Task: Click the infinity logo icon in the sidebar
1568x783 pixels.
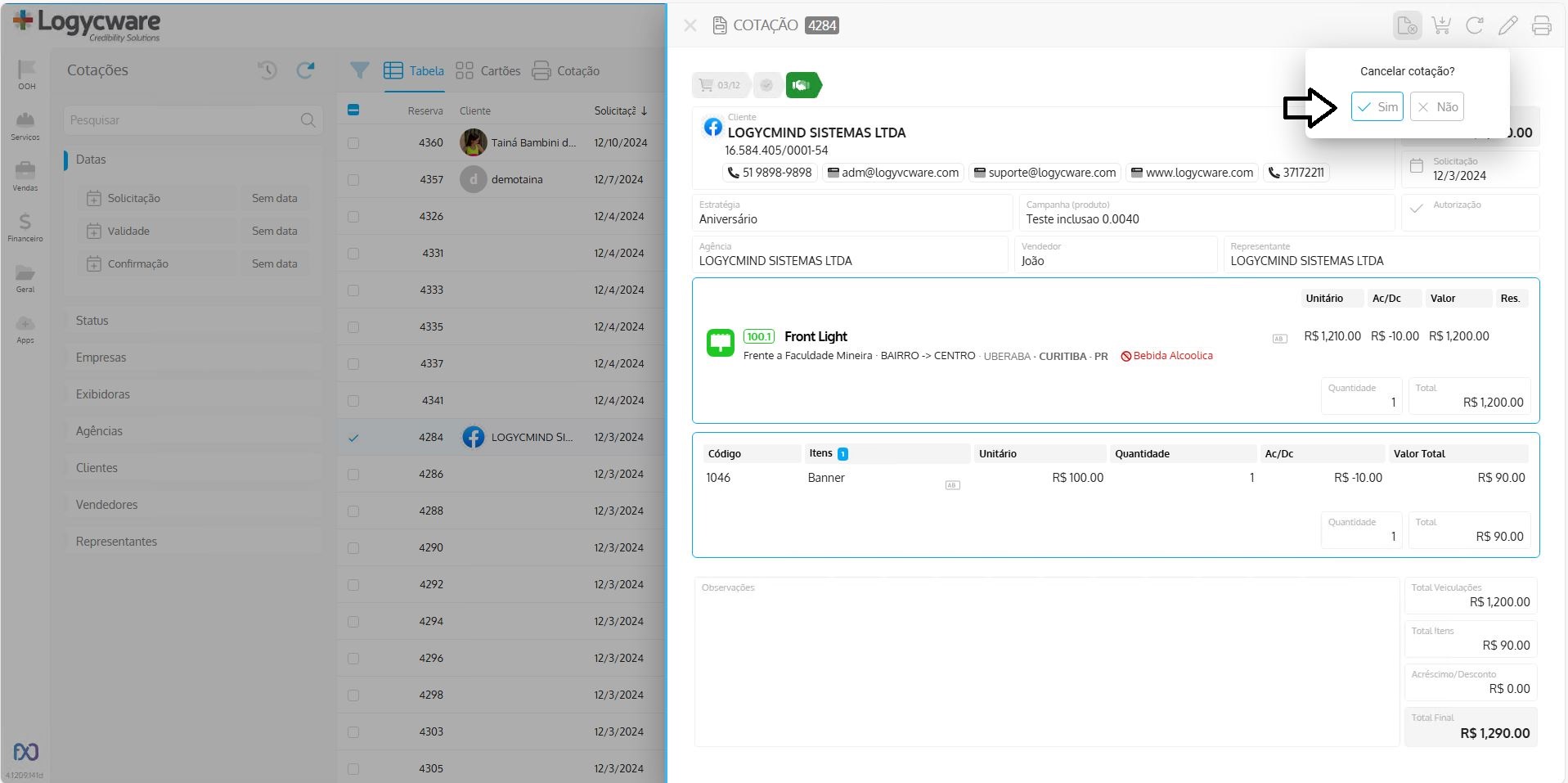Action: [26, 751]
